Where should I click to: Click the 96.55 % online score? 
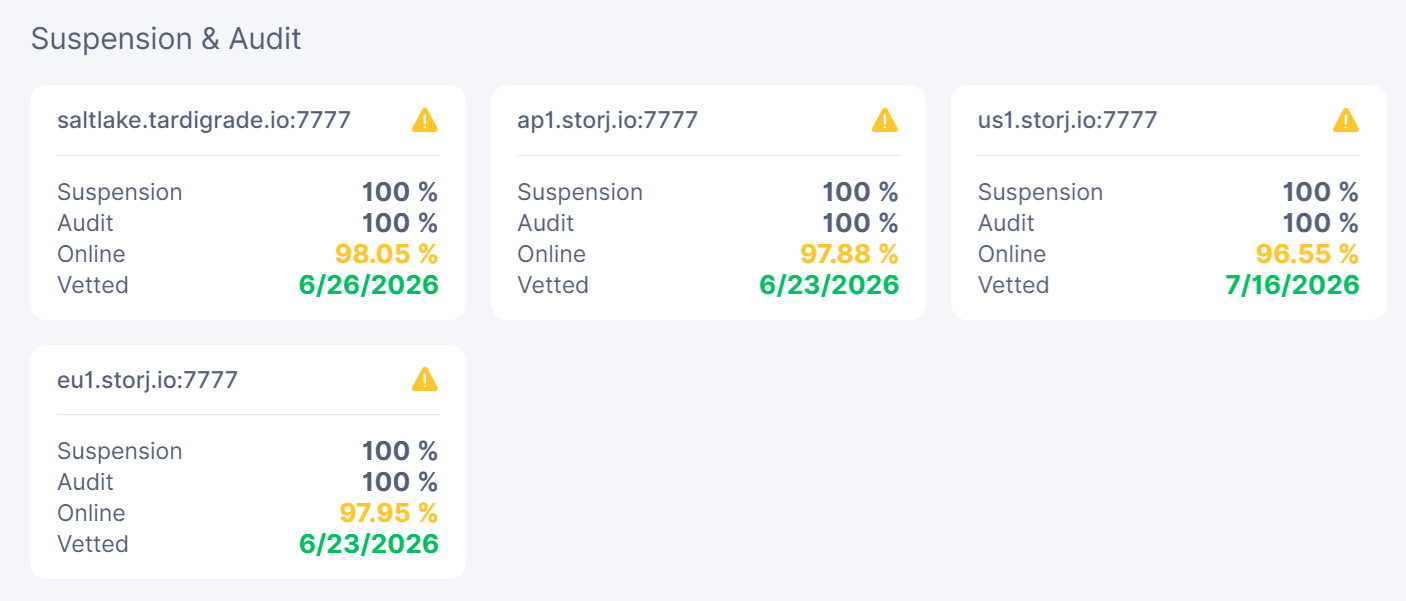[1309, 254]
